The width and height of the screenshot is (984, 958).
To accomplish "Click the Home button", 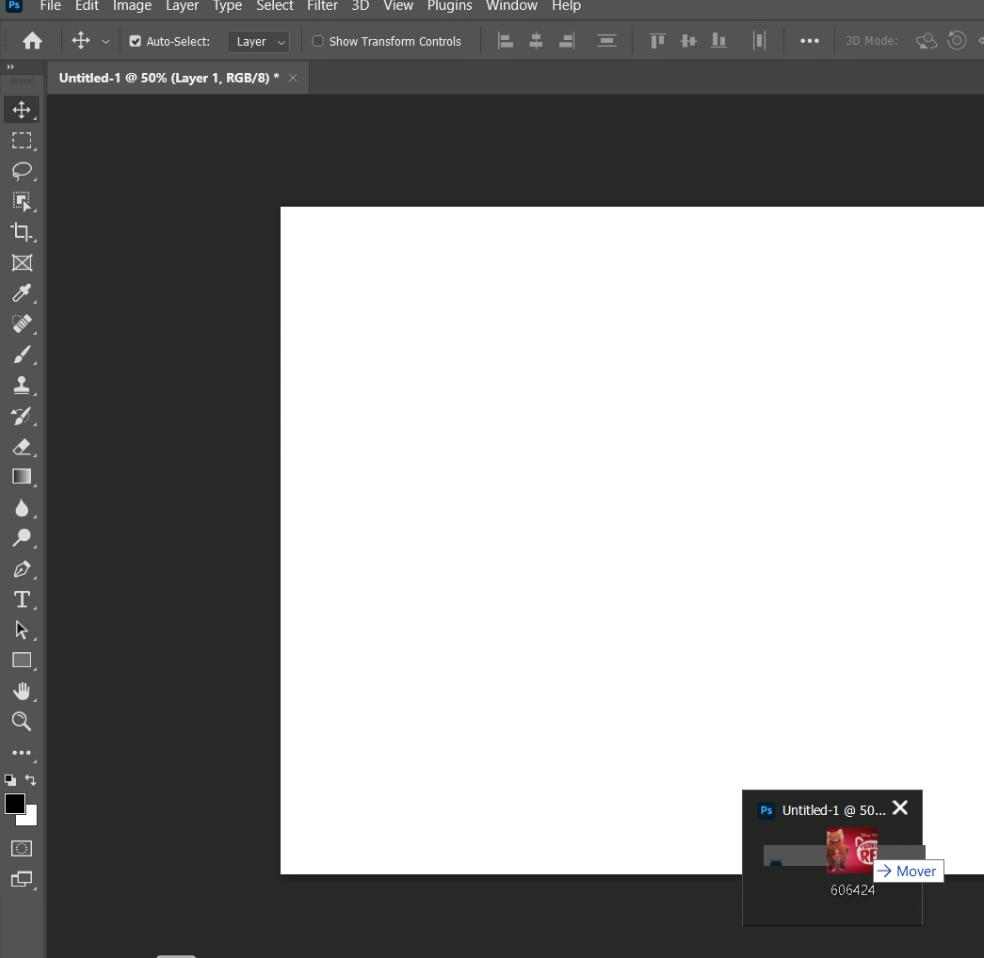I will tap(32, 41).
